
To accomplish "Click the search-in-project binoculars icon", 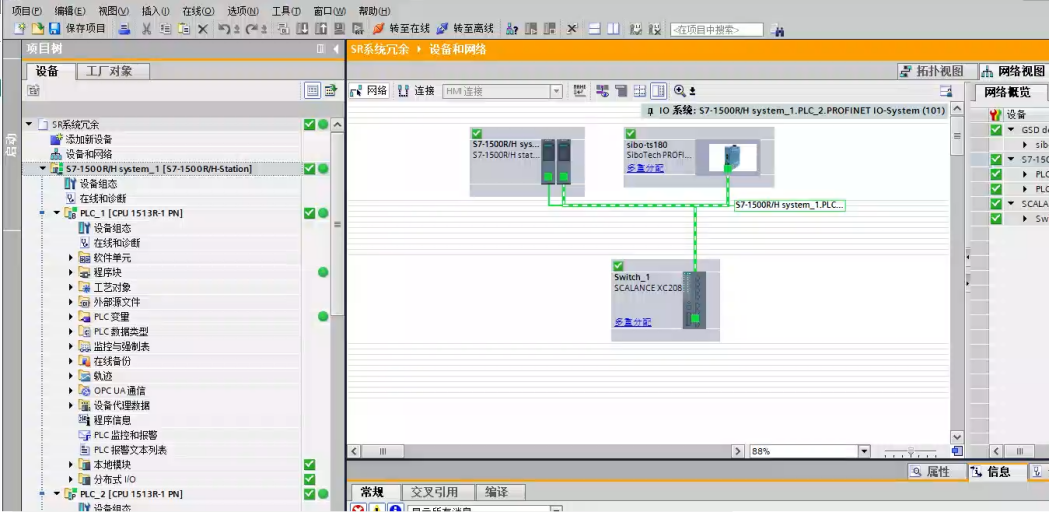I will pos(777,29).
